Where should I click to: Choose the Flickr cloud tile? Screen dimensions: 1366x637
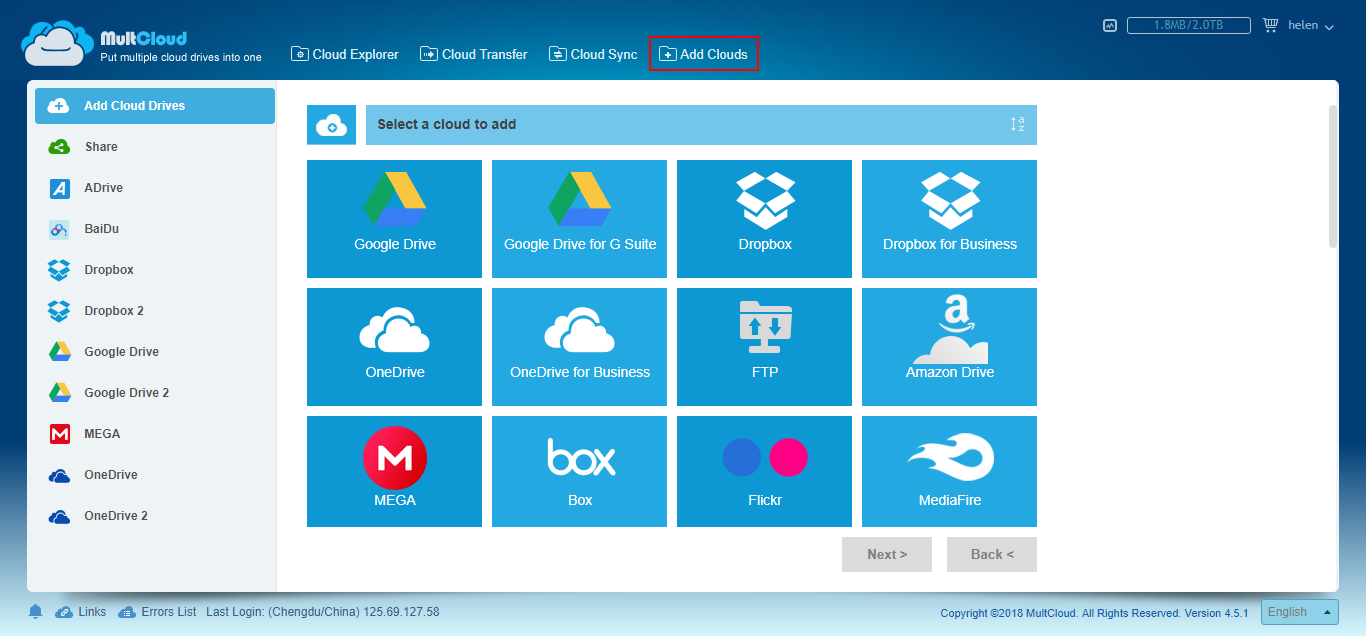click(764, 471)
